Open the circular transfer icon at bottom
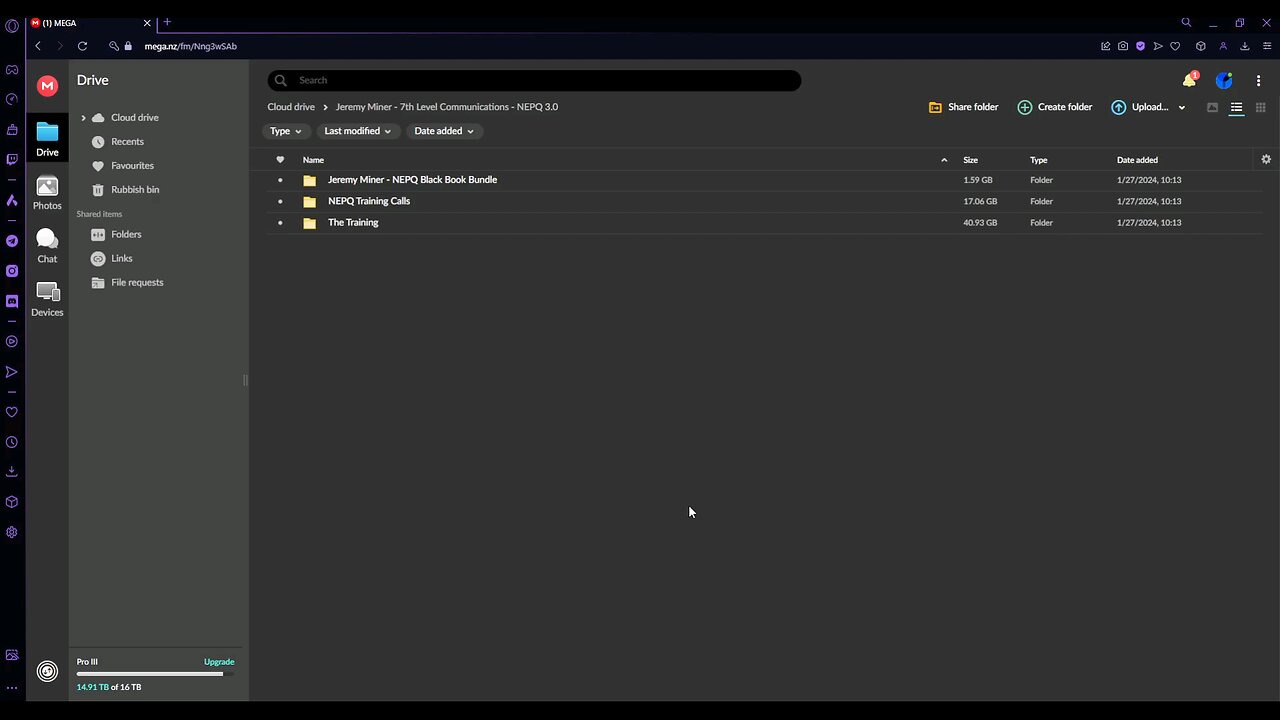Image resolution: width=1280 pixels, height=720 pixels. (x=47, y=672)
